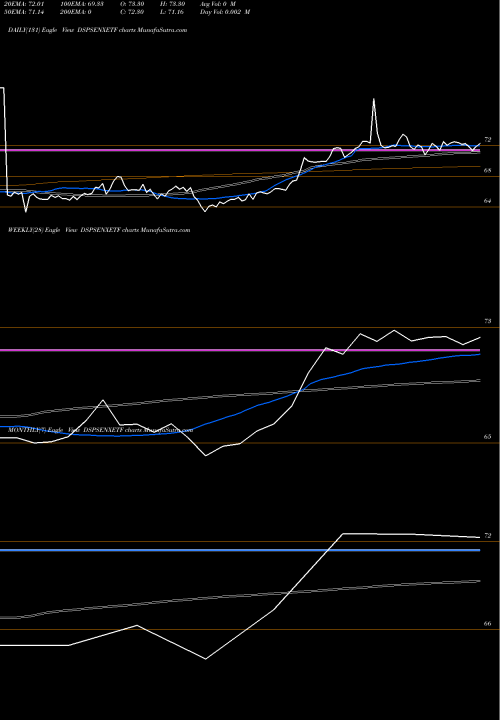Image resolution: width=500 pixels, height=720 pixels.
Task: Click the 66 axis label on monthly chart
Action: point(488,624)
